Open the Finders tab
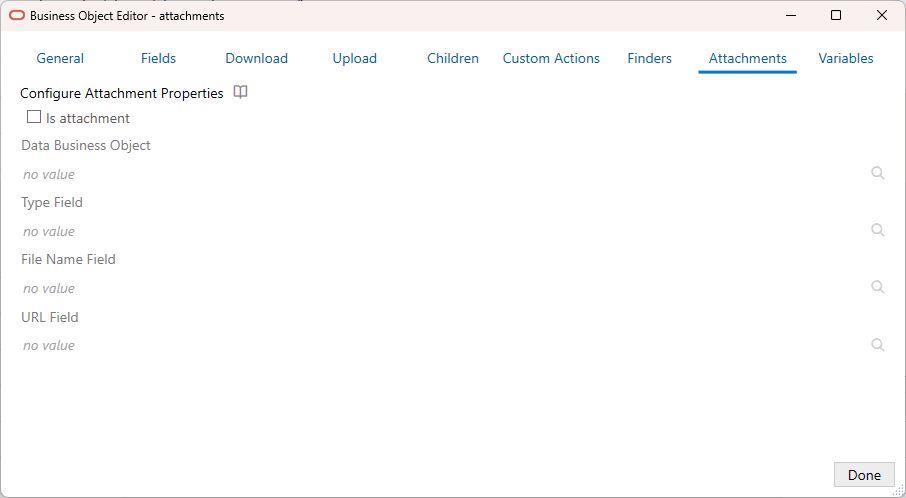 click(649, 58)
